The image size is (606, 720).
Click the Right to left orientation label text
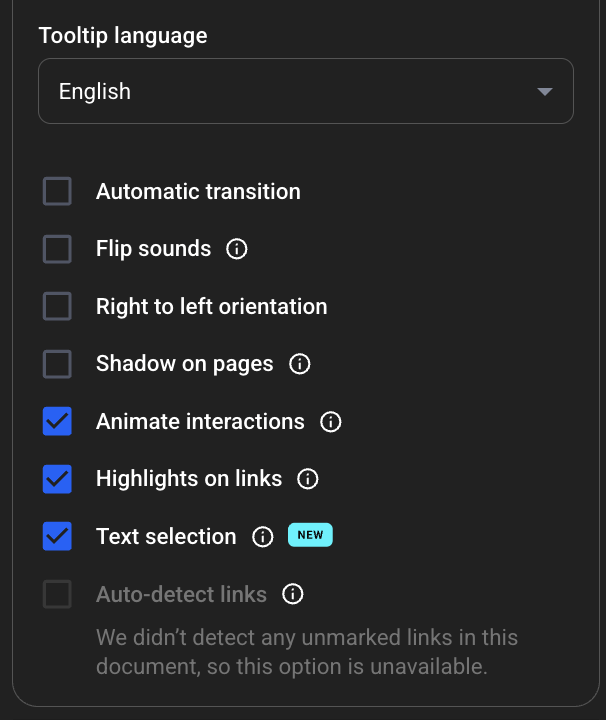pos(211,307)
